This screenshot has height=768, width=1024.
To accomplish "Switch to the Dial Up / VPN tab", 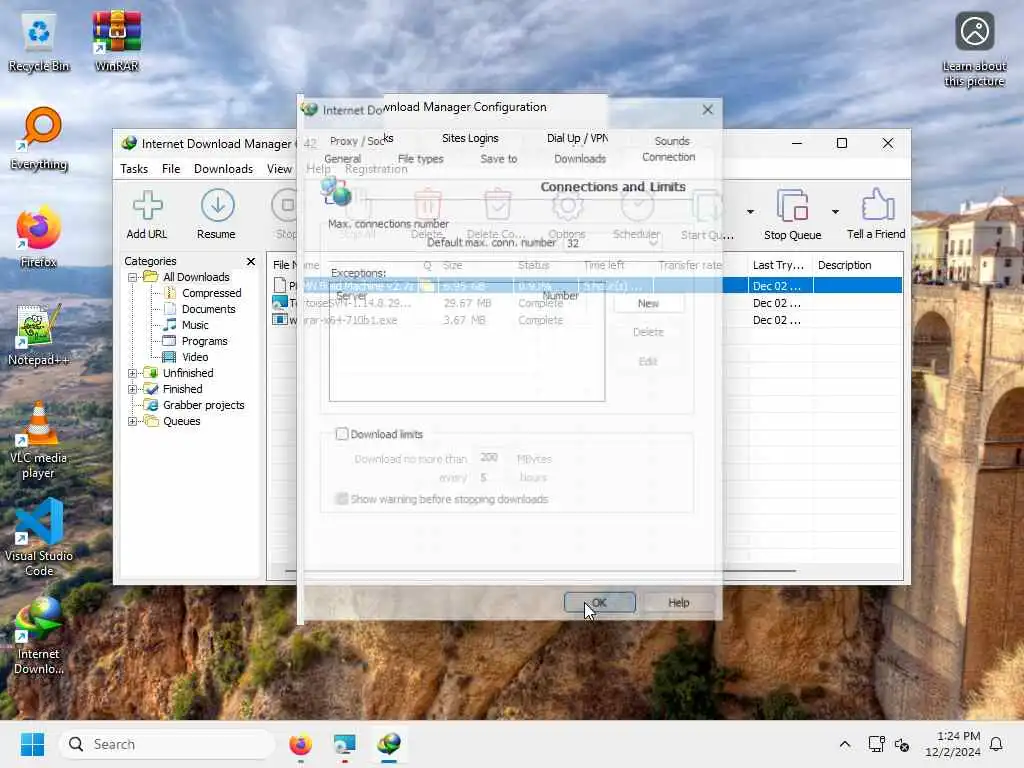I will pos(577,138).
